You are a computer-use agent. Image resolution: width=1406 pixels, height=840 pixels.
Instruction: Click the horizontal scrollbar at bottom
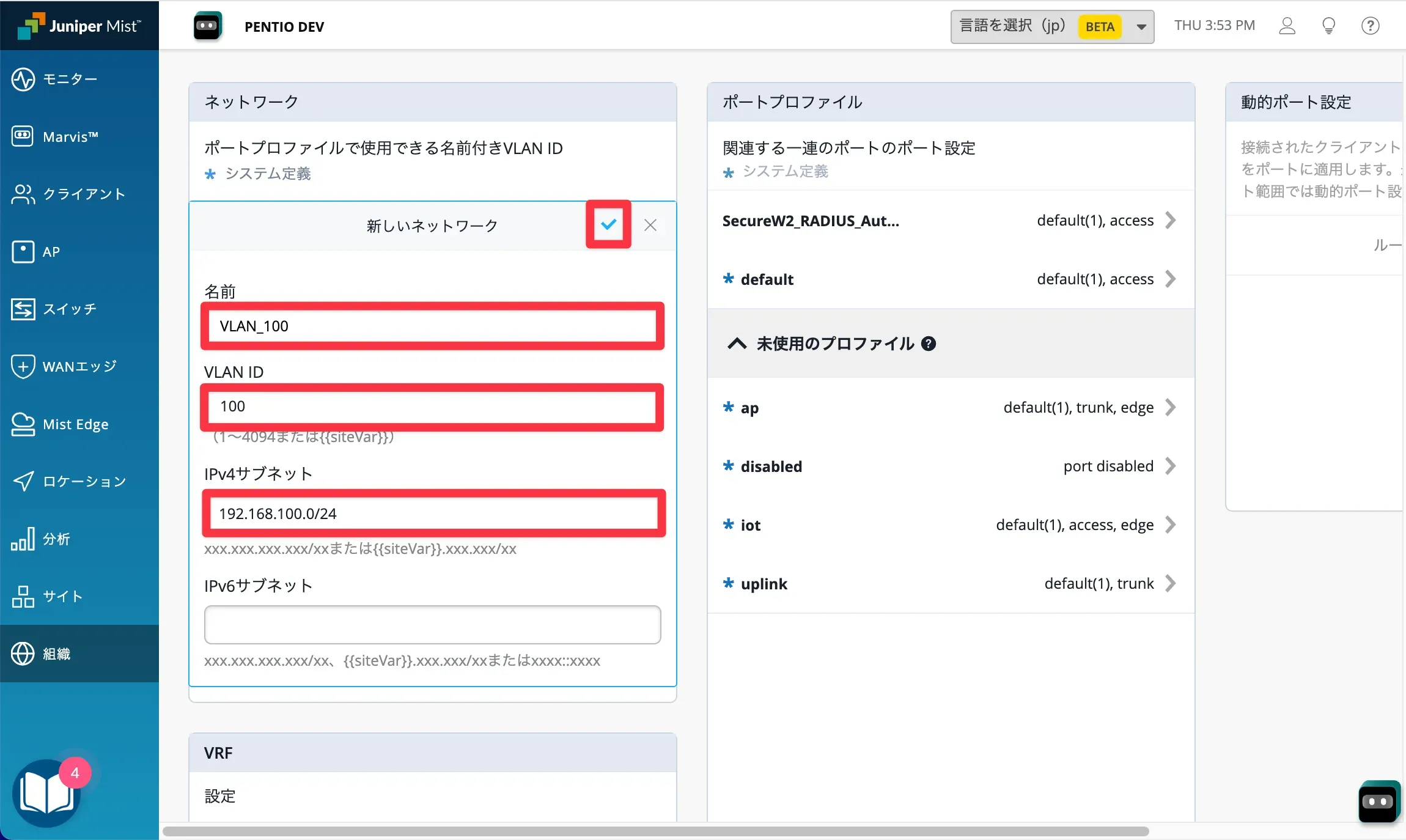655,831
